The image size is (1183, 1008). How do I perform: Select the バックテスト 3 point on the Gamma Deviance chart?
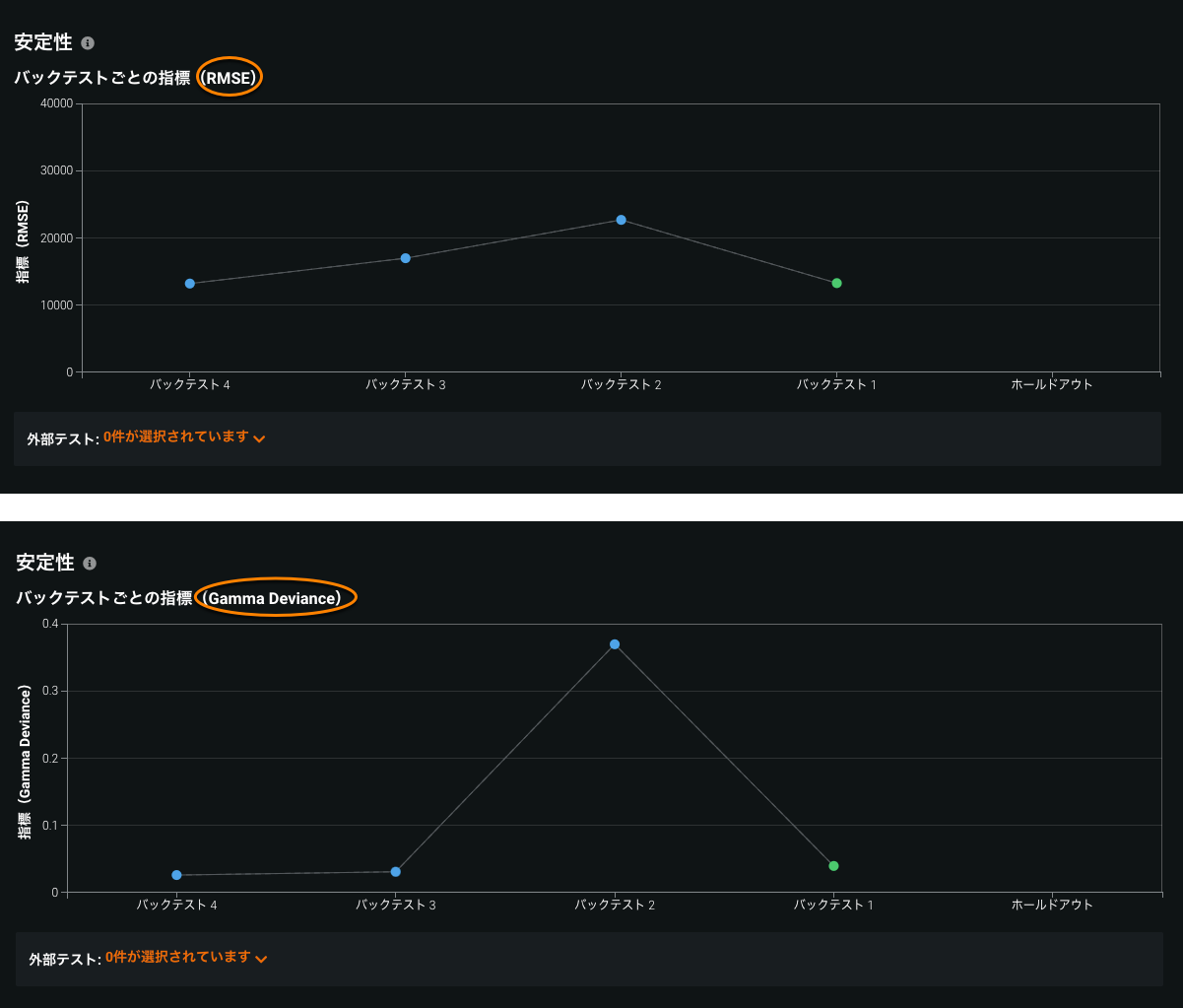point(396,872)
